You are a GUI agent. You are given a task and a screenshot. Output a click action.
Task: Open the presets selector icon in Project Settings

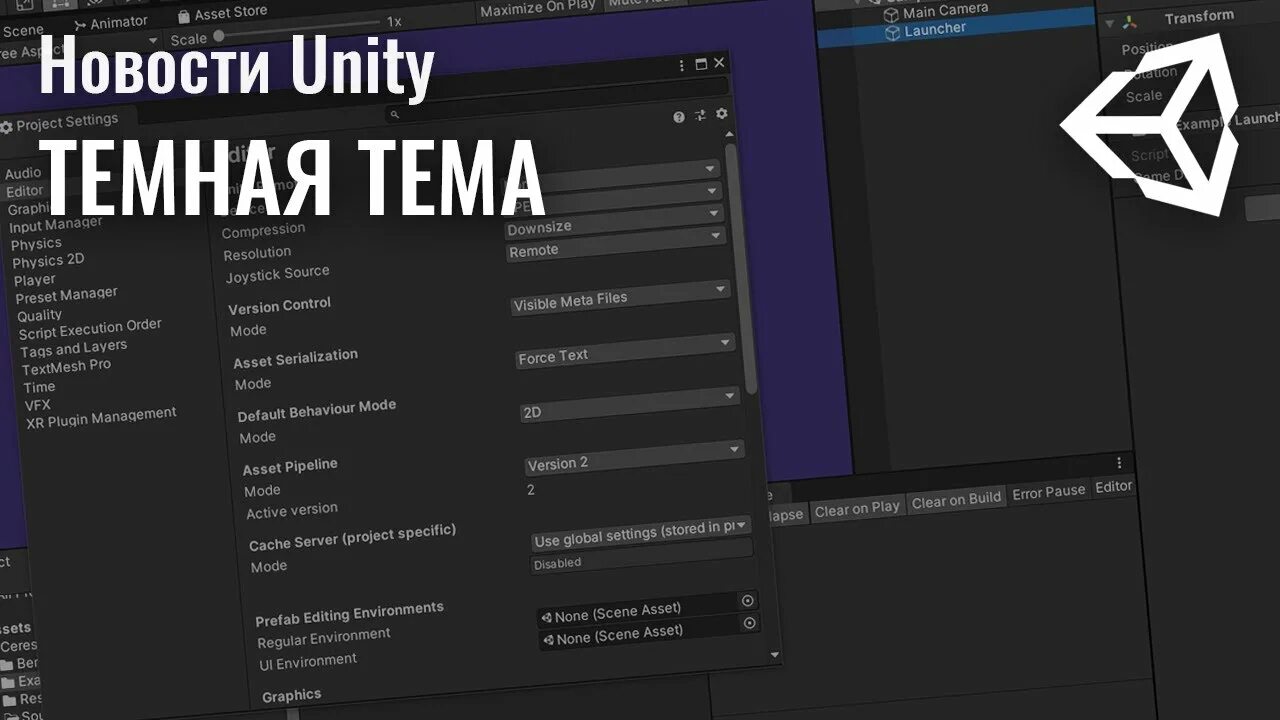point(700,116)
